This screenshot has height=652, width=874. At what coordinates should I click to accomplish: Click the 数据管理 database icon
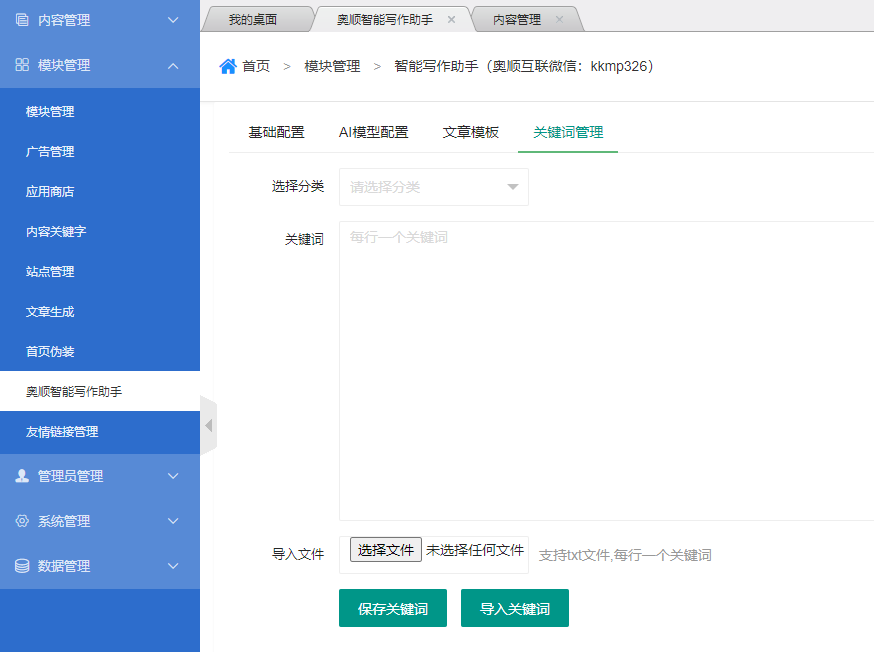[x=22, y=566]
